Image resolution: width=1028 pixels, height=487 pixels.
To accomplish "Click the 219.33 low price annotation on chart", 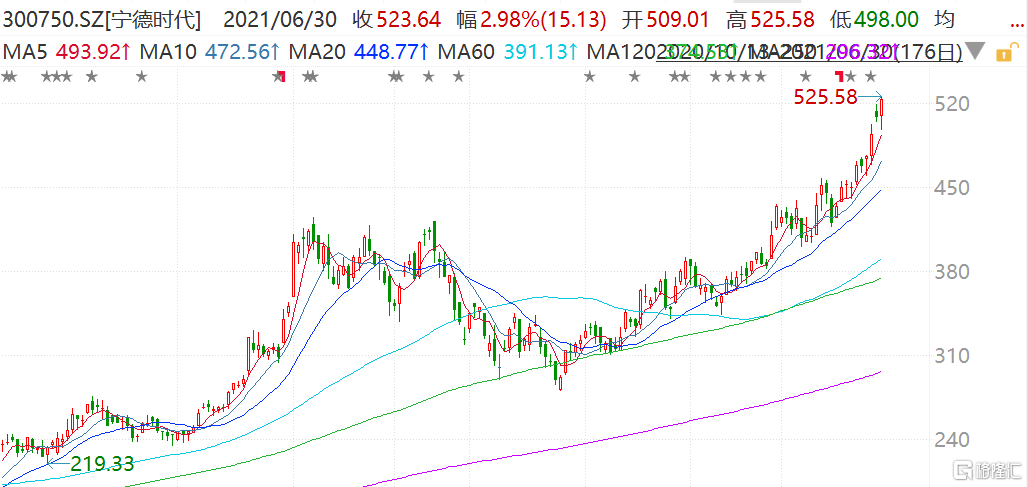I will [x=102, y=463].
